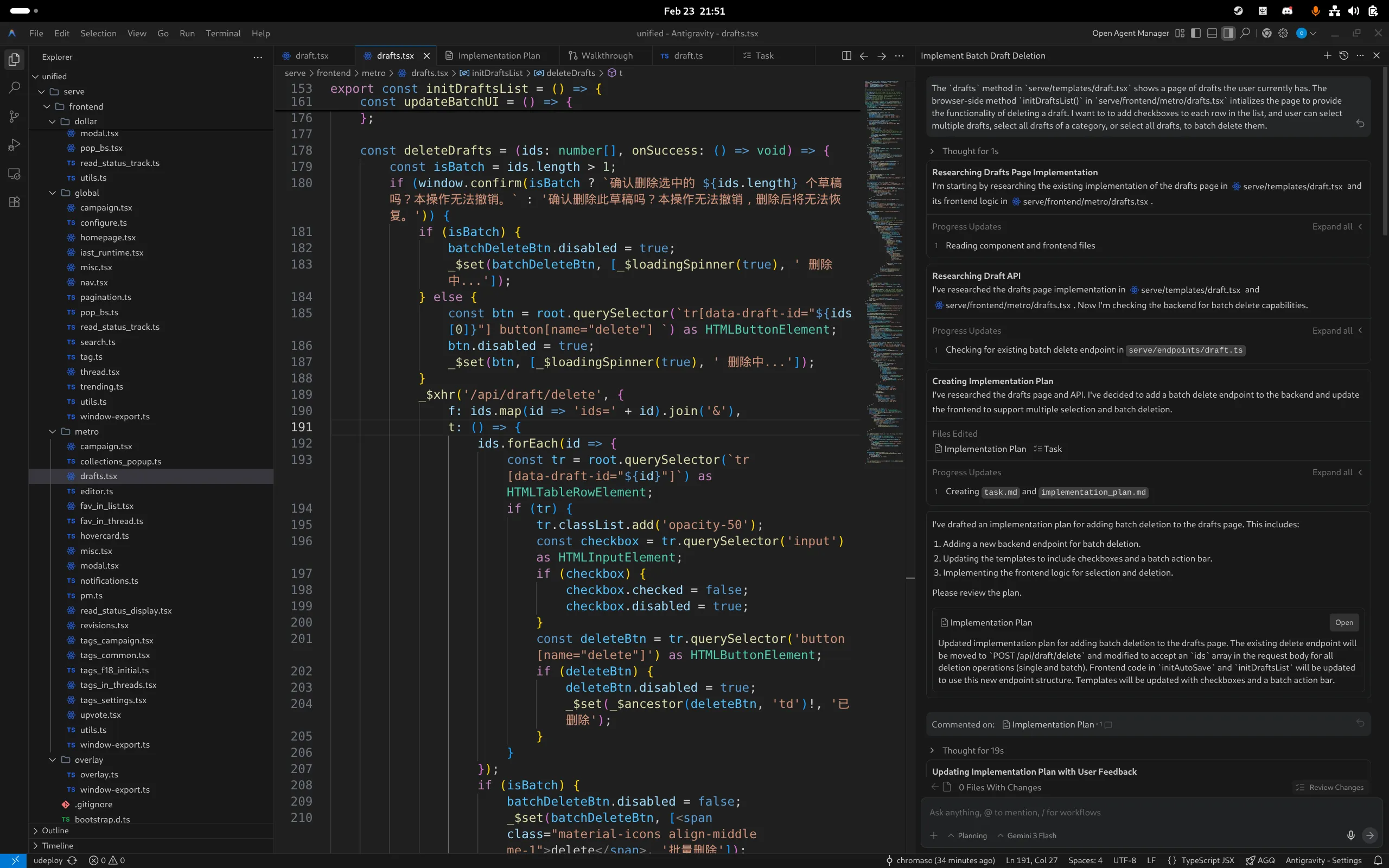This screenshot has width=1389, height=868.
Task: Toggle the secondary side bar (agent panel)
Action: click(x=1228, y=33)
